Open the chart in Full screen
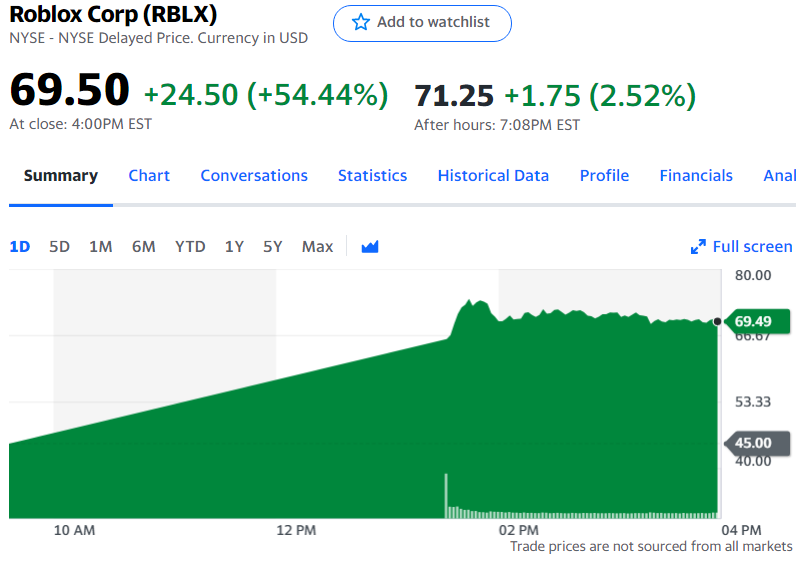The width and height of the screenshot is (796, 561). pyautogui.click(x=741, y=247)
